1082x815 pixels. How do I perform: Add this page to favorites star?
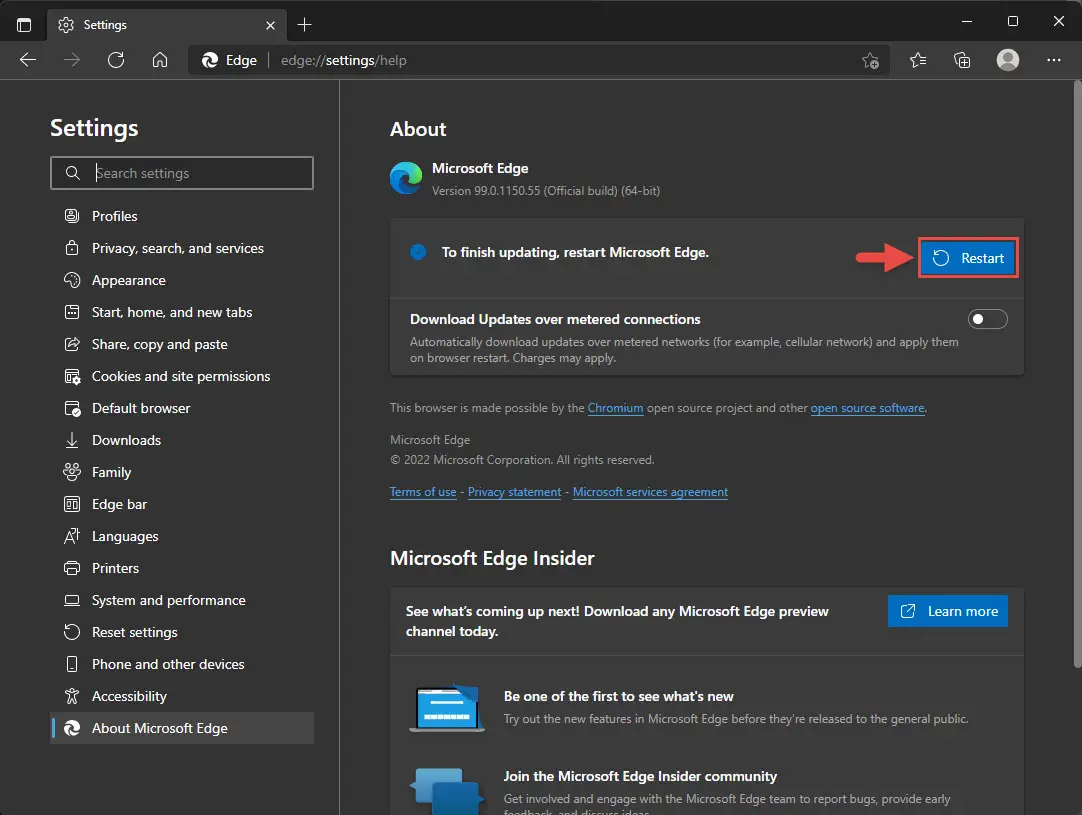[870, 61]
